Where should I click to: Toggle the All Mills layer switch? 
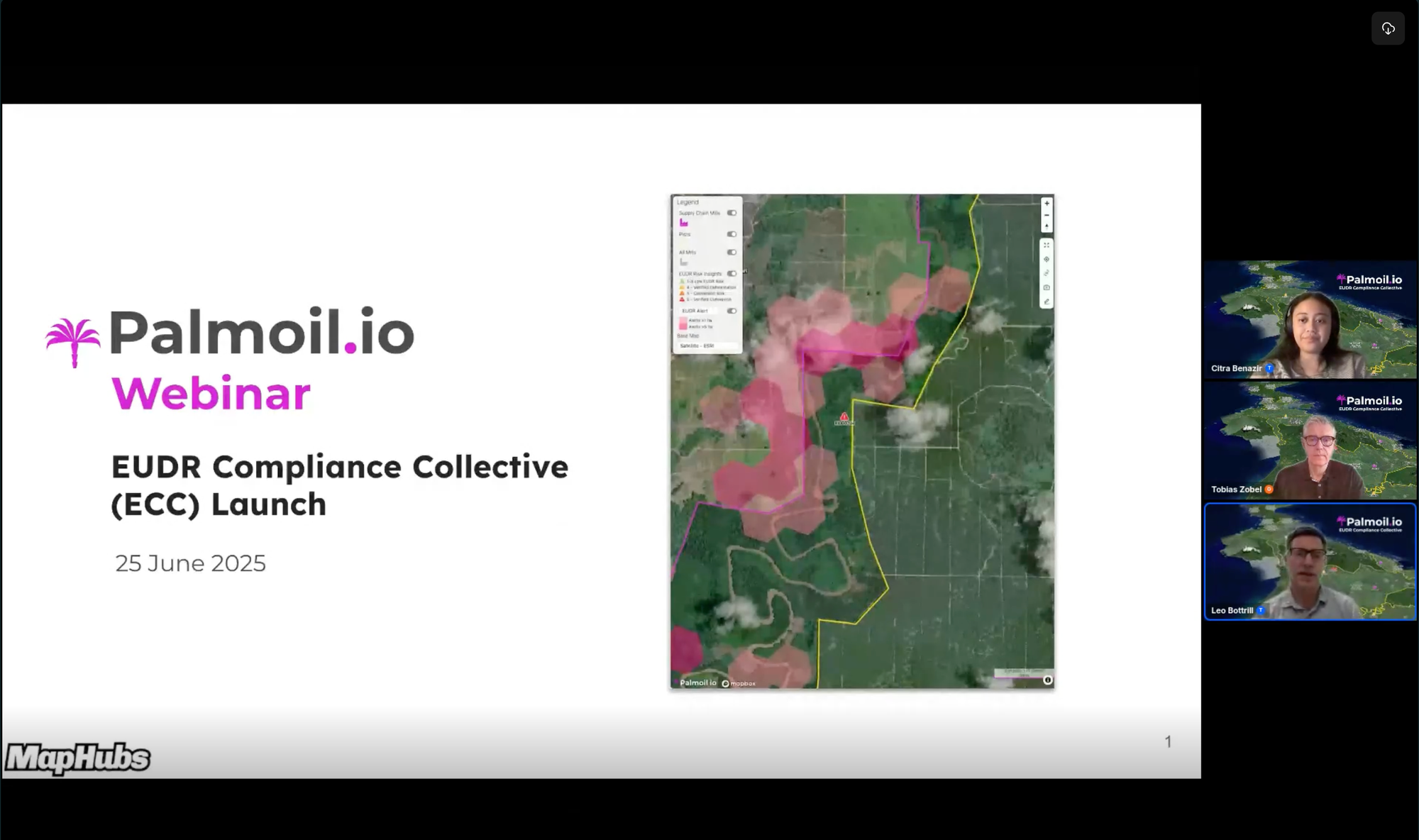pos(731,253)
